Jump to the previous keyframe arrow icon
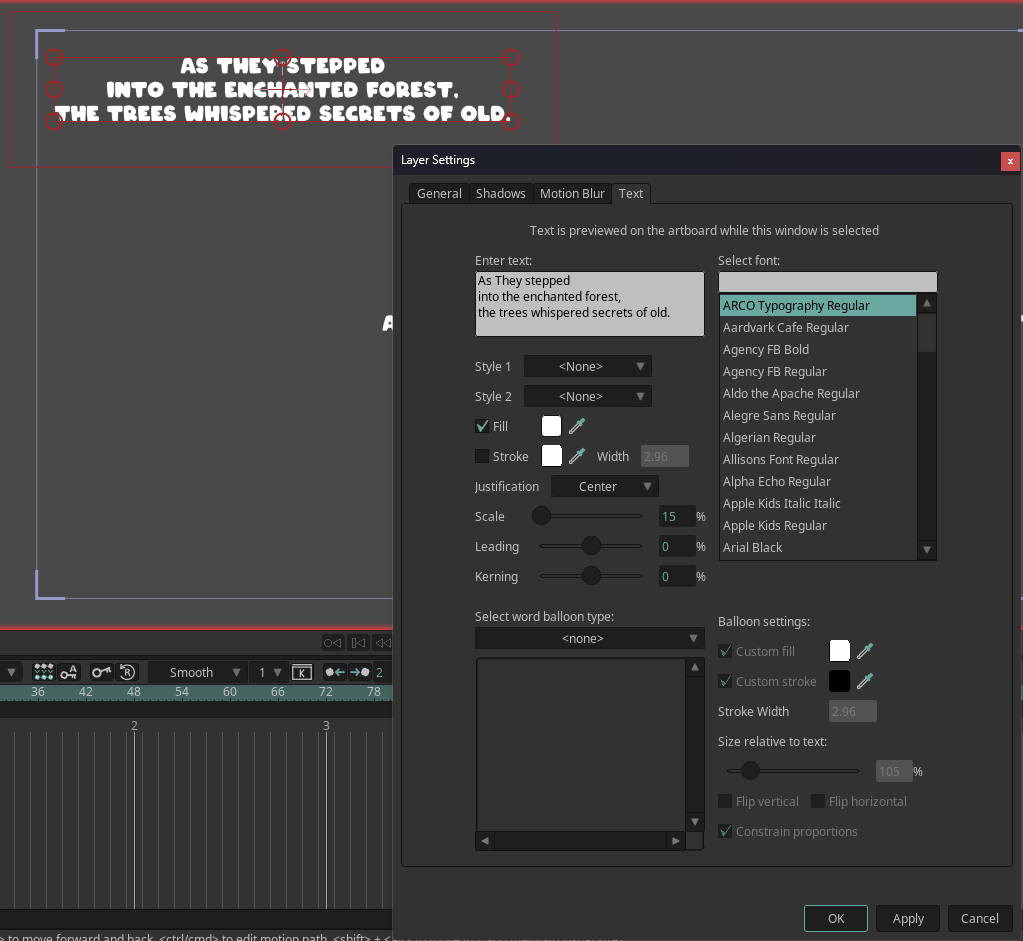The width and height of the screenshot is (1023, 941). point(335,672)
